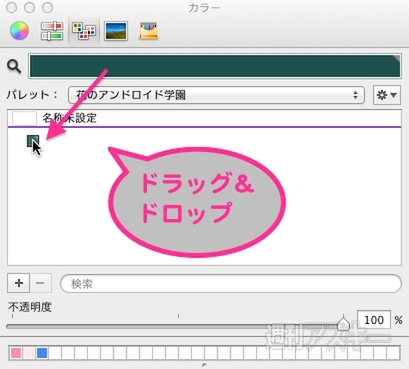This screenshot has width=409, height=369.
Task: Select the 名称未設定 color row
Action: coord(204,118)
